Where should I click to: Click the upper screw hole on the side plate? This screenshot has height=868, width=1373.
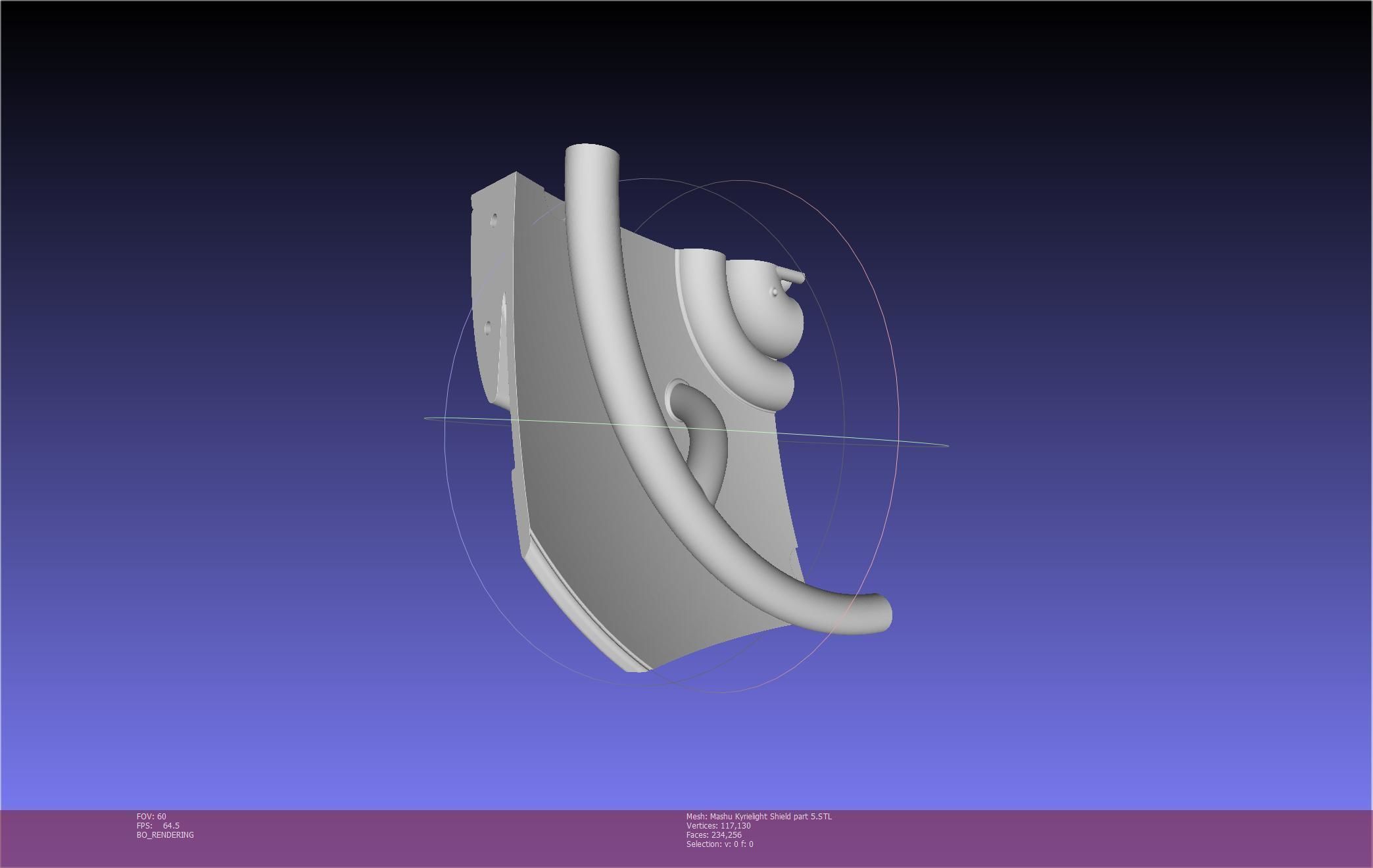(x=494, y=219)
